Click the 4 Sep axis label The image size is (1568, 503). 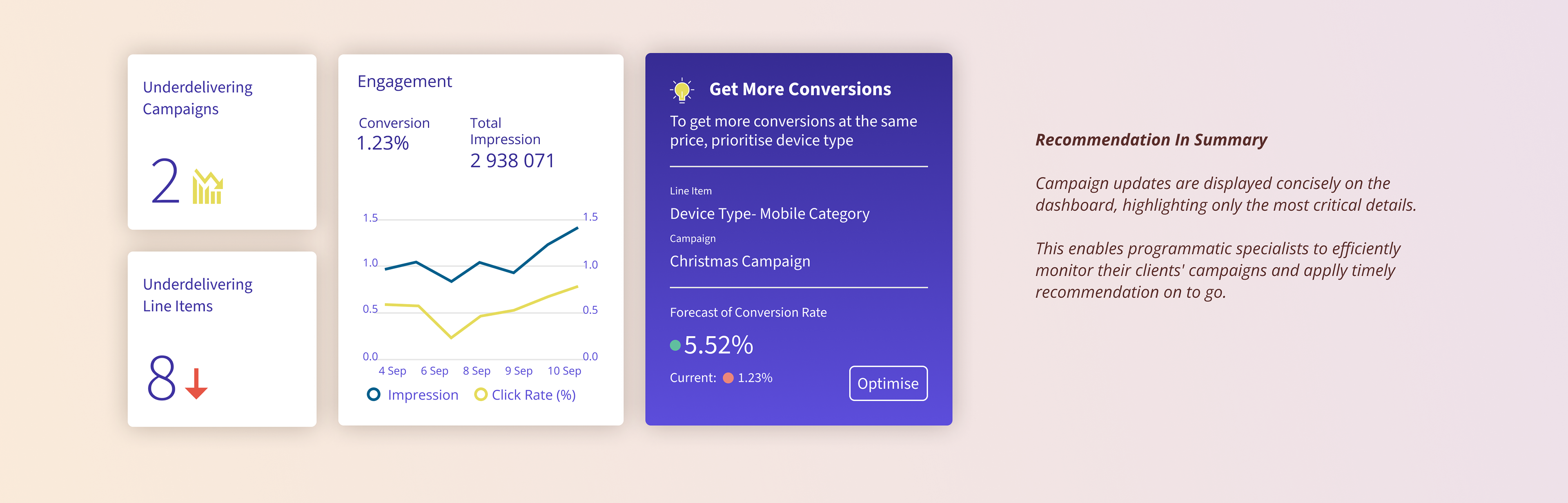coord(392,371)
